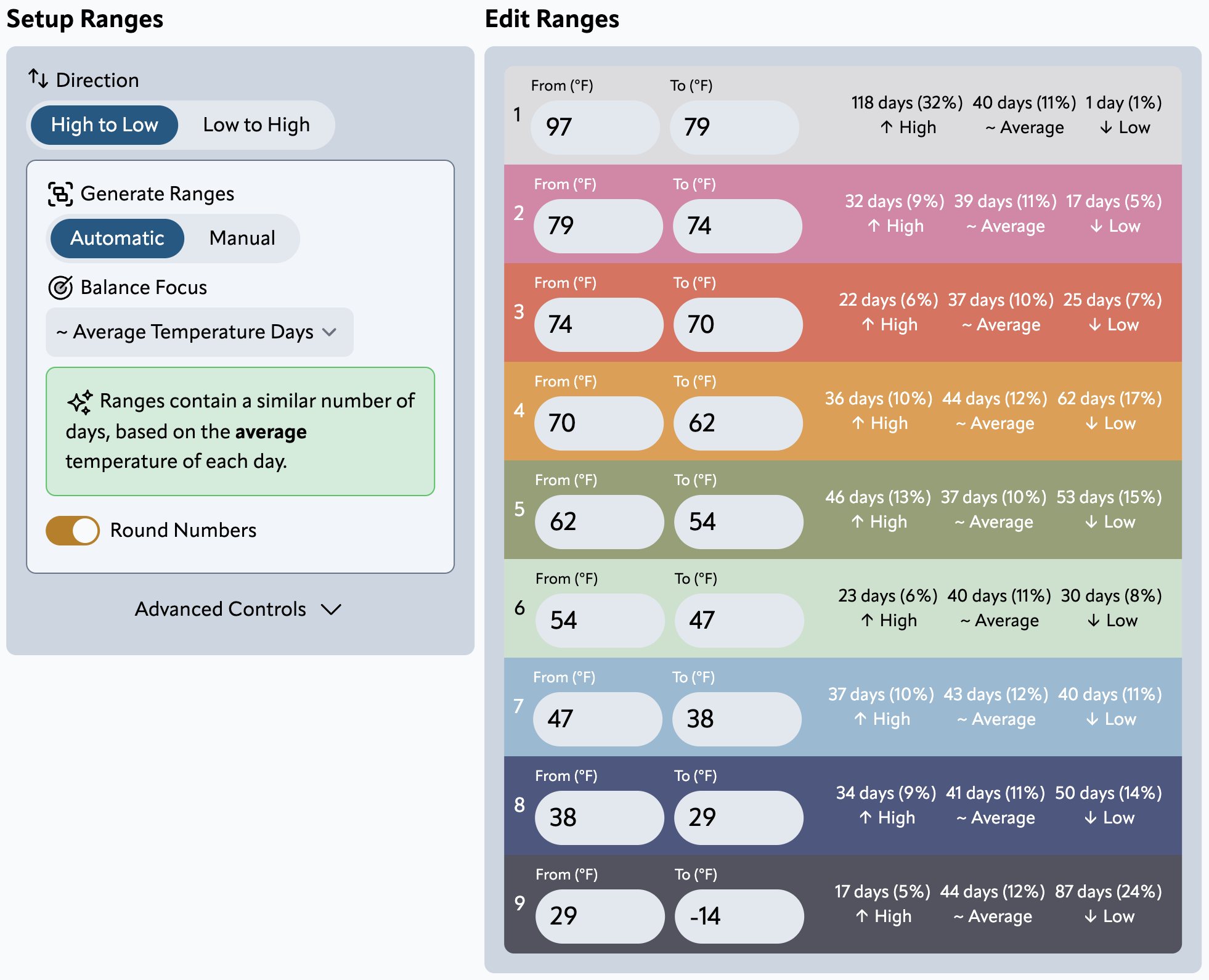1209x980 pixels.
Task: Click the Edit Ranges heading
Action: point(552,19)
